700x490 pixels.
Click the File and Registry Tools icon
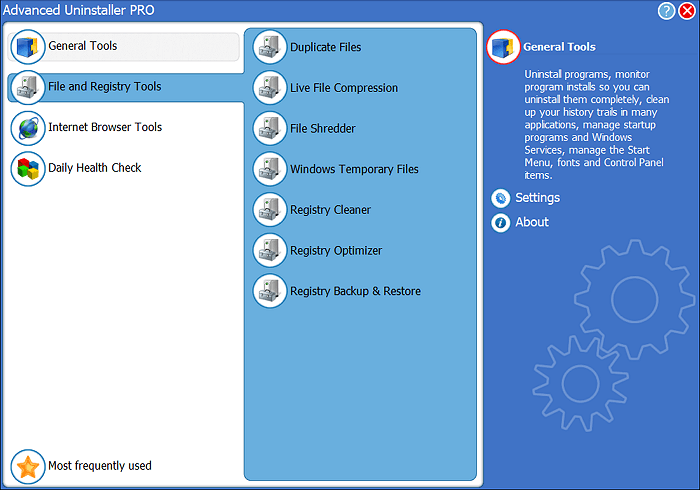click(x=28, y=87)
